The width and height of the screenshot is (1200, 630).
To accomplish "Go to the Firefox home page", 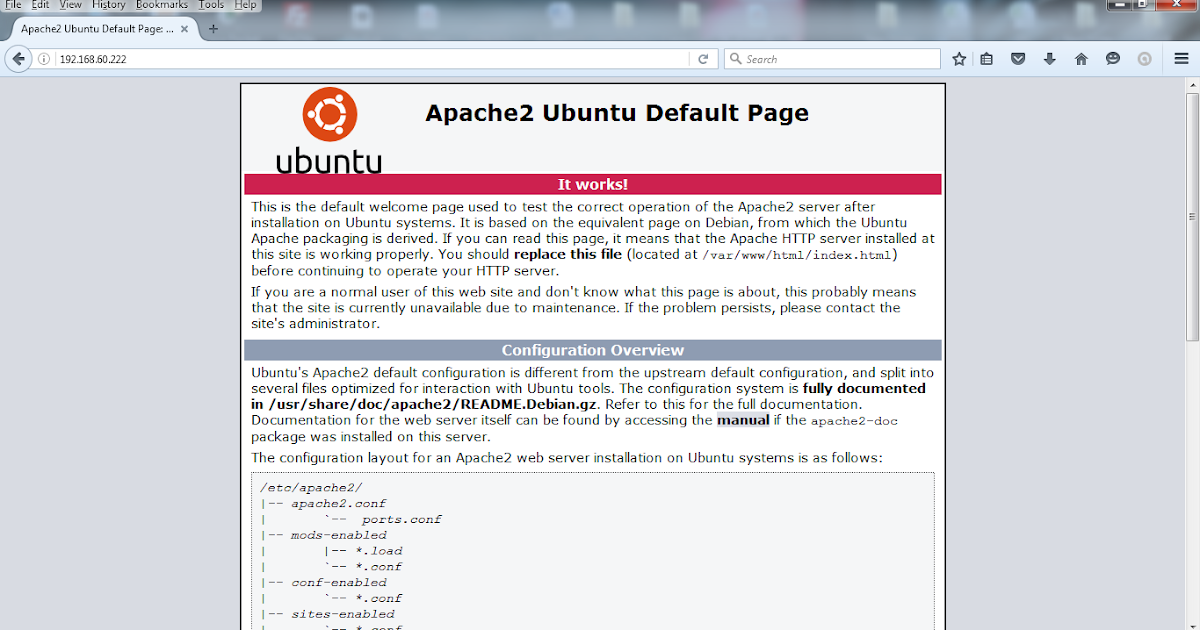I will pyautogui.click(x=1081, y=58).
